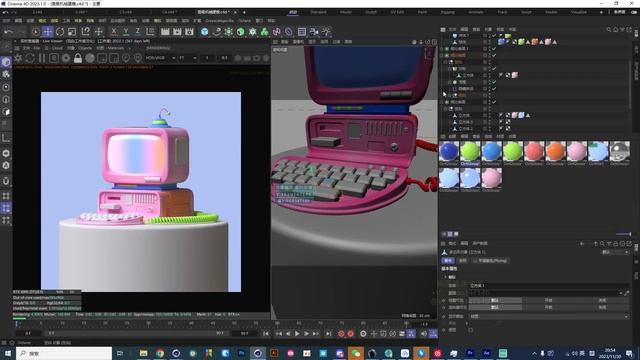This screenshot has height=360, width=640.
Task: Open the display color dropdown in attributes
Action: [549, 316]
